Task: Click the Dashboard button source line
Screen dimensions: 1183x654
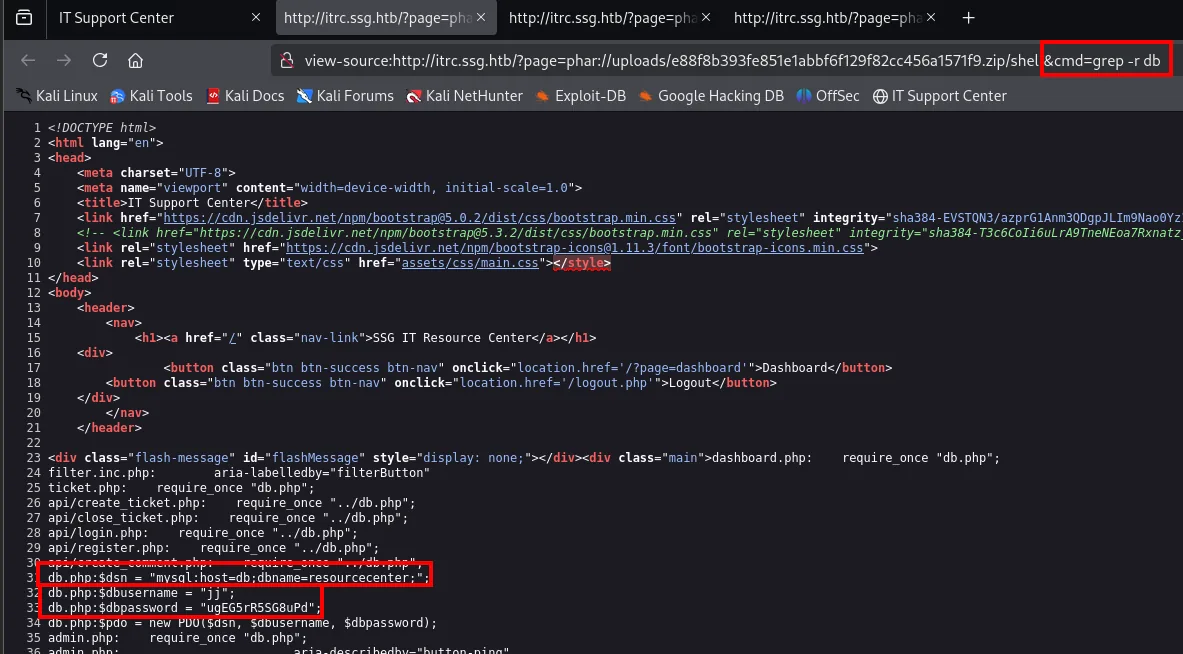Action: coord(527,368)
